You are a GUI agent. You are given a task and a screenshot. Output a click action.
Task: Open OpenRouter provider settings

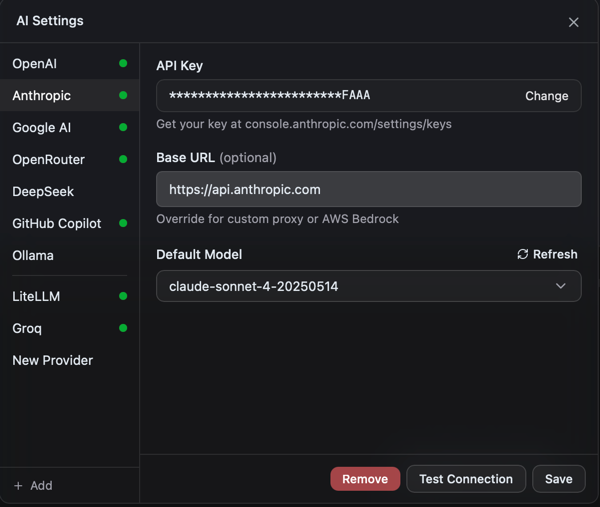point(70,159)
